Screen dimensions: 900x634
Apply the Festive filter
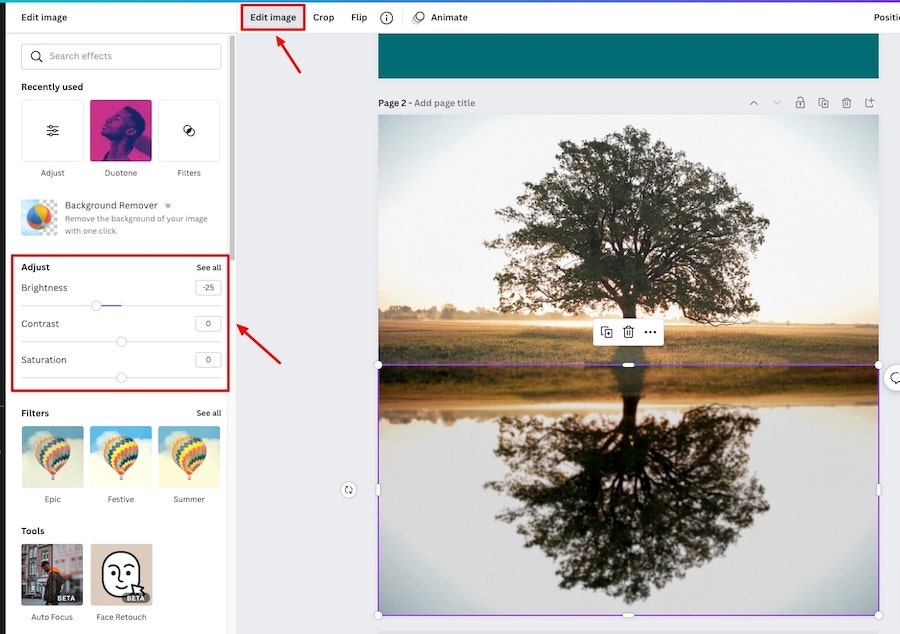[121, 457]
